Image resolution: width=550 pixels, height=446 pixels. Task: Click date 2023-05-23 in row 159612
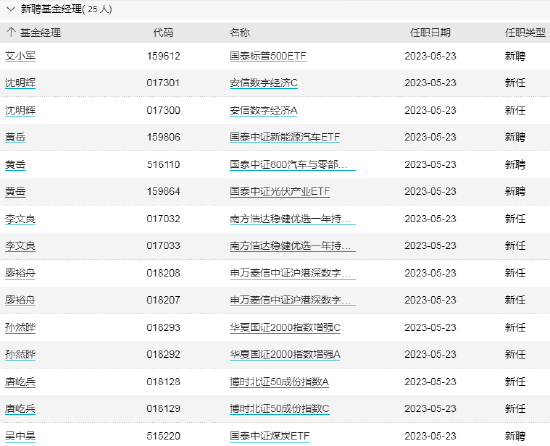click(430, 56)
